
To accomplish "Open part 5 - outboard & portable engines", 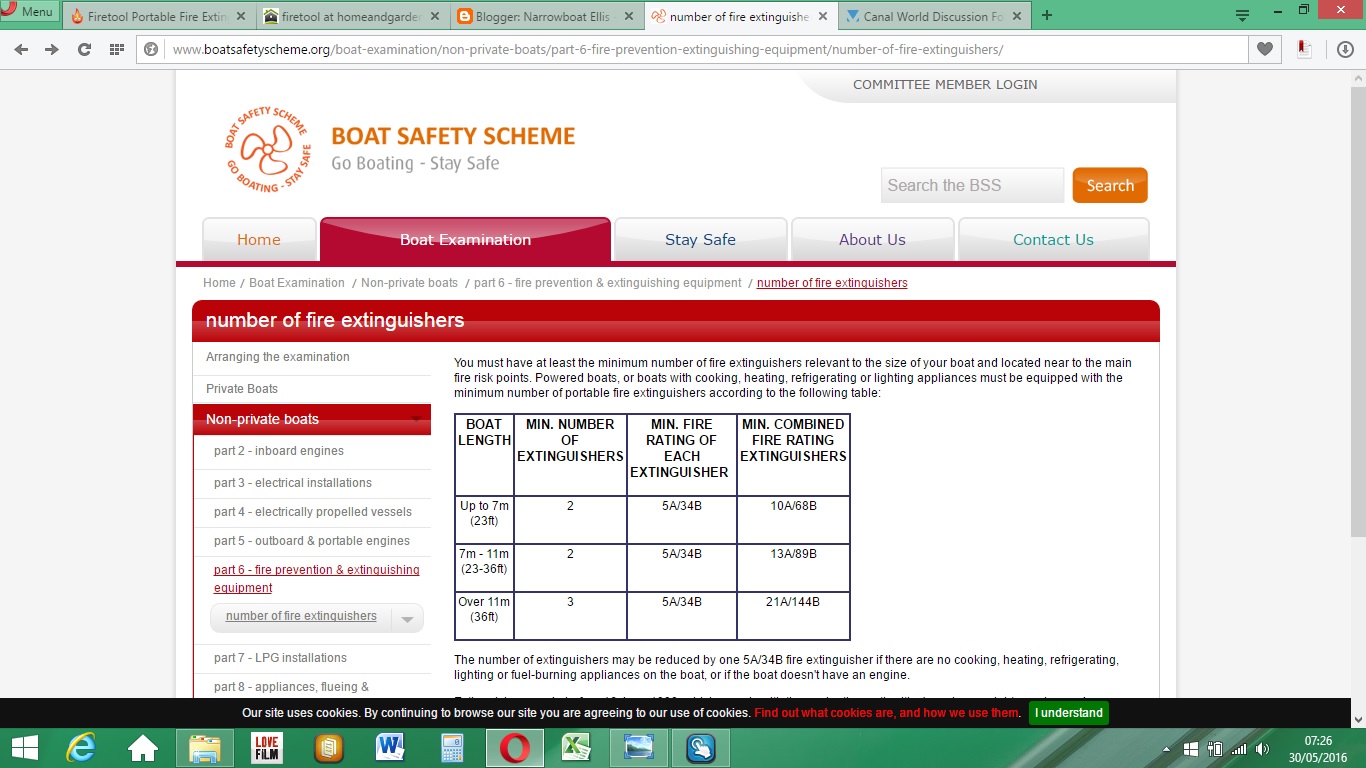I will coord(312,541).
